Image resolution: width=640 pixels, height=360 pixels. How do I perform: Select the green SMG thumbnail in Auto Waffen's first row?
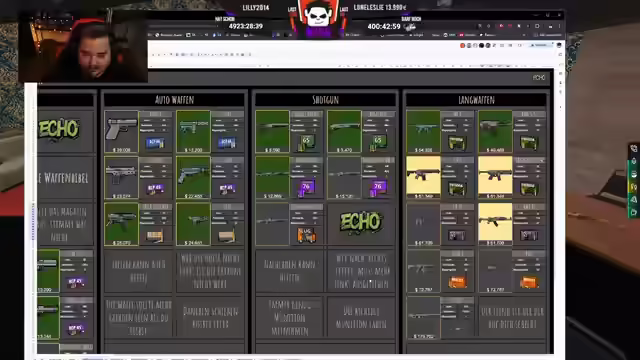(x=193, y=131)
